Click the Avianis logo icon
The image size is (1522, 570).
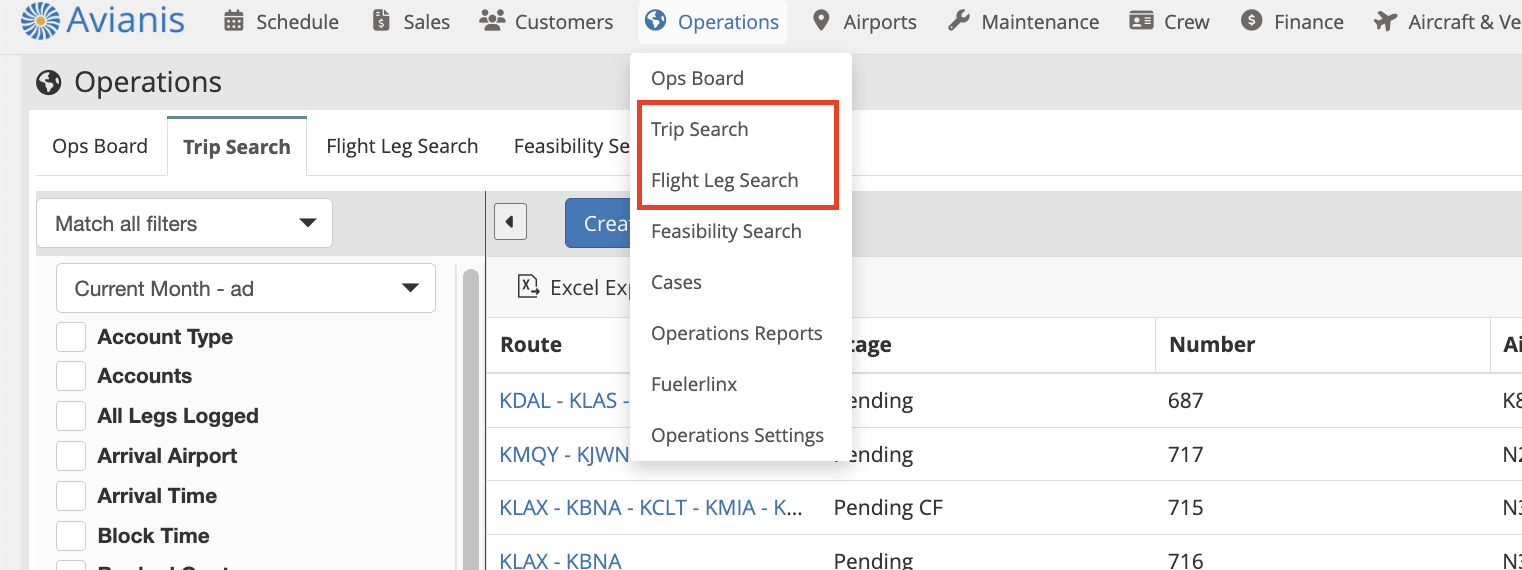click(x=40, y=21)
